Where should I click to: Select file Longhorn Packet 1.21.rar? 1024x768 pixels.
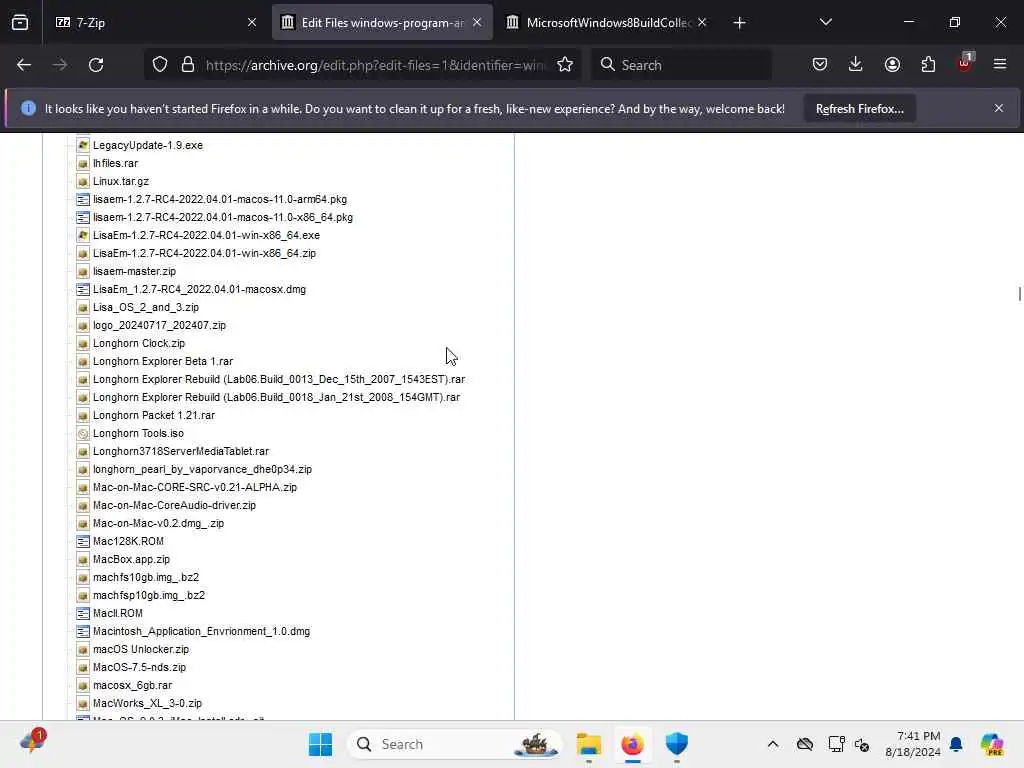point(154,415)
